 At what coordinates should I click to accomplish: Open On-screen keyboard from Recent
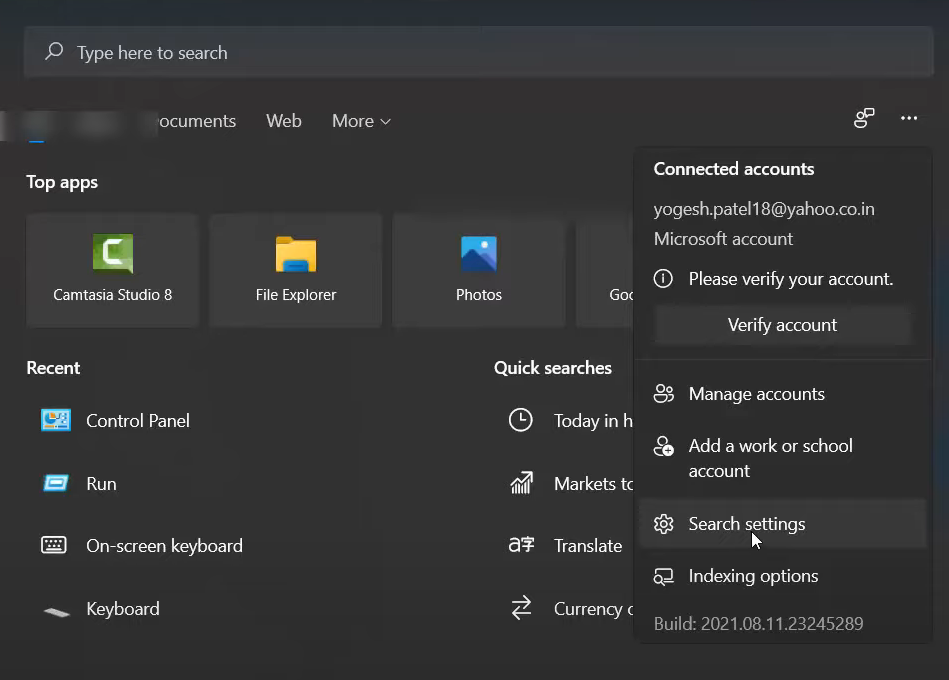(164, 546)
